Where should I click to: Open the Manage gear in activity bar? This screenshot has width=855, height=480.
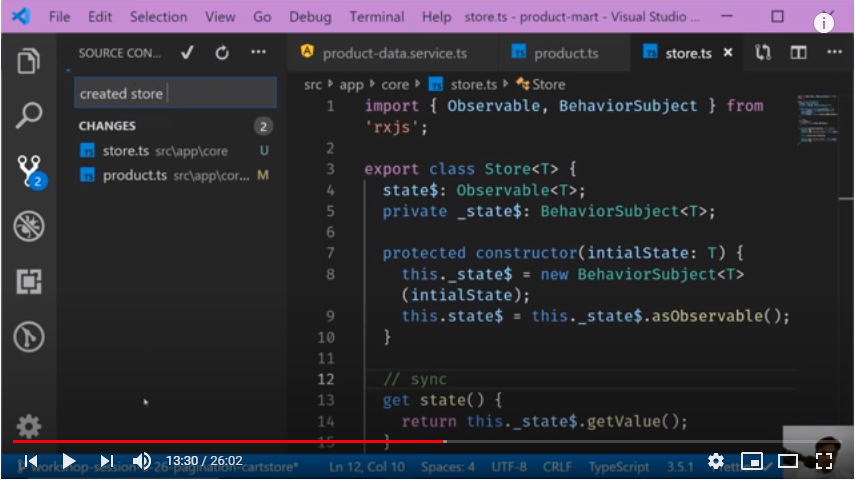click(x=29, y=427)
